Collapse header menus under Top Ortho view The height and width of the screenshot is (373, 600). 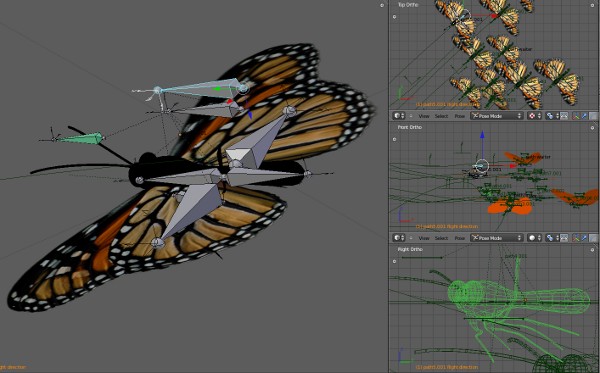(x=411, y=116)
